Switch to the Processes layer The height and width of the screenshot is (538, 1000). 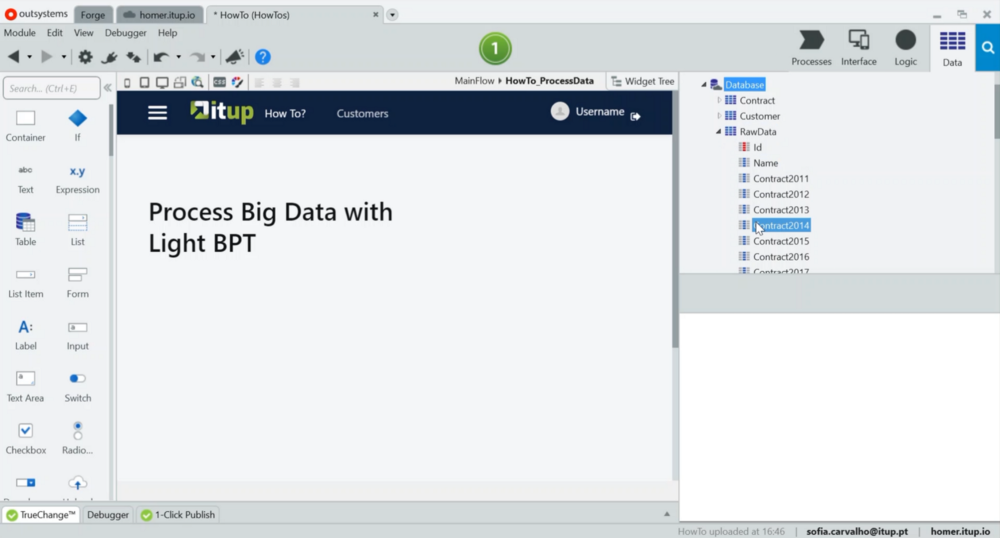point(811,48)
